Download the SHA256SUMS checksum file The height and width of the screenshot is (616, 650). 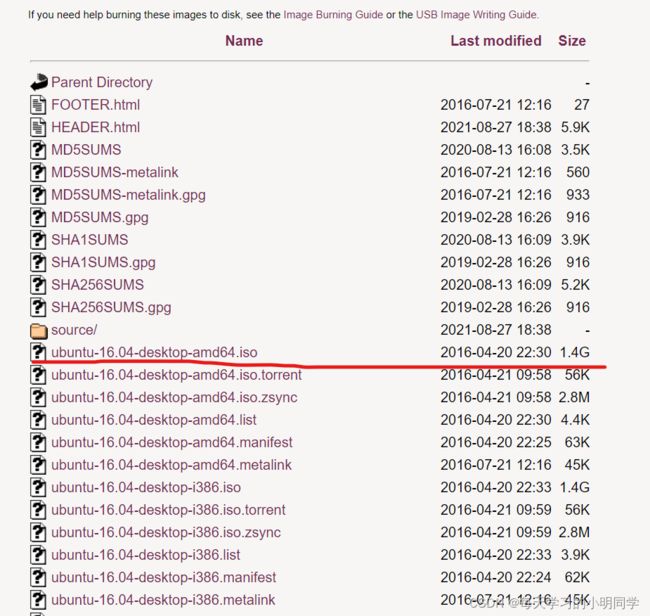pos(97,285)
